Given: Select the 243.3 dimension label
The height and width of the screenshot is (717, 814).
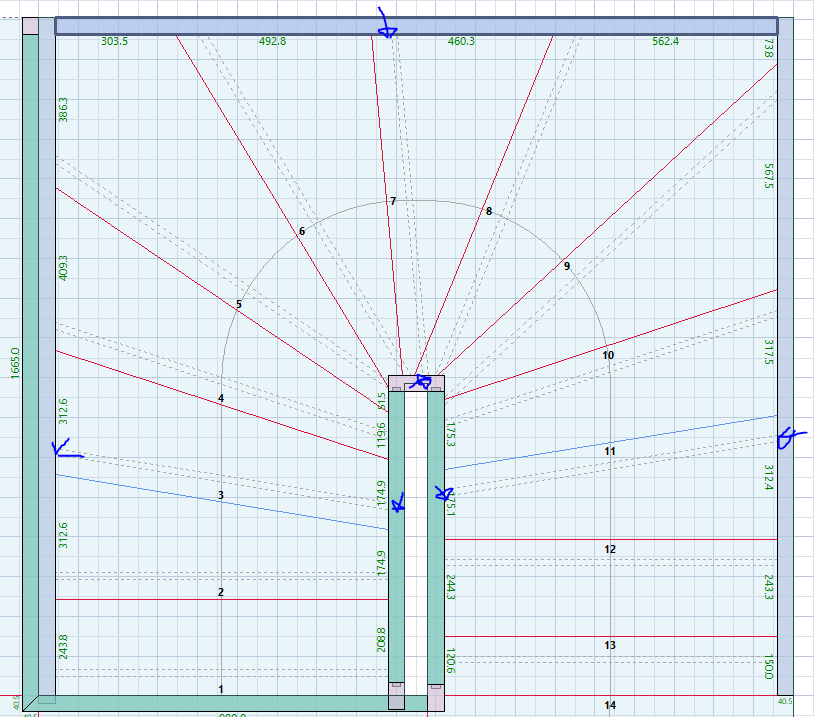Looking at the screenshot, I should tap(769, 587).
